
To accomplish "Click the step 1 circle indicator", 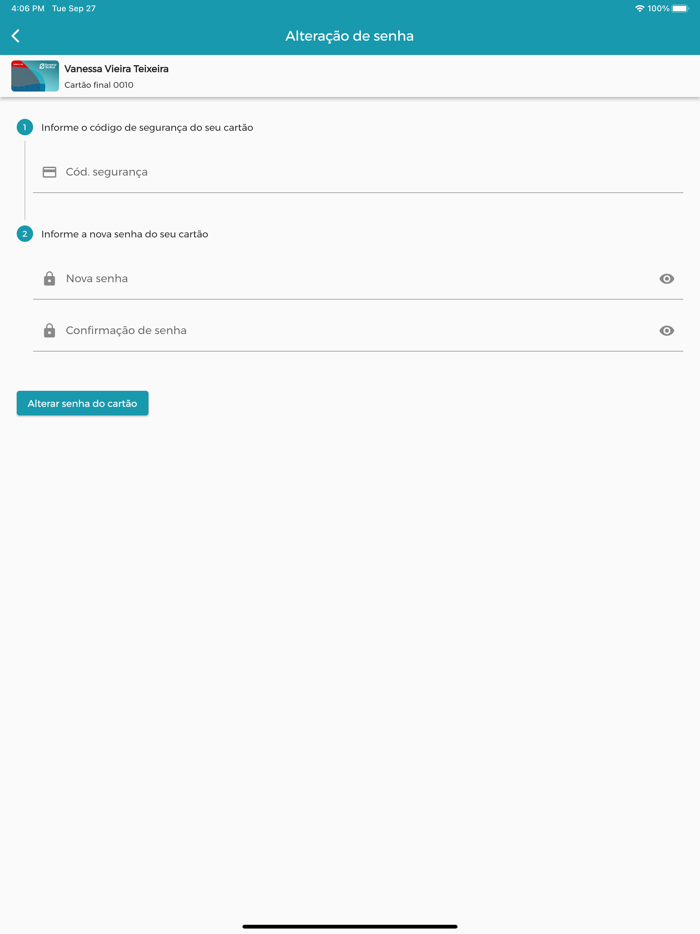I will pos(24,127).
